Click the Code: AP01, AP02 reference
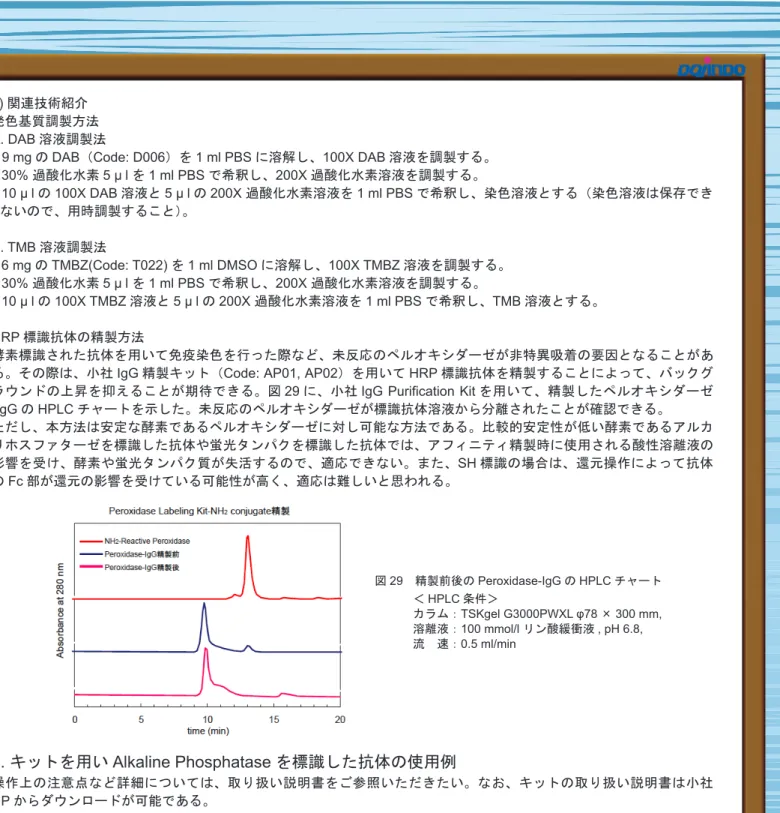Image resolution: width=780 pixels, height=813 pixels. point(296,373)
